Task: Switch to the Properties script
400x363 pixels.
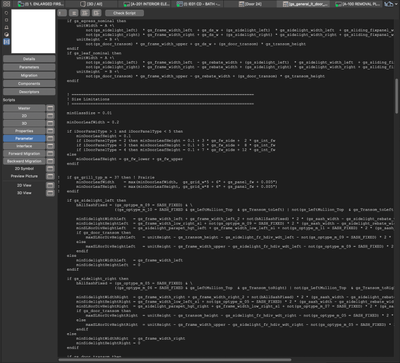Action: [24, 131]
